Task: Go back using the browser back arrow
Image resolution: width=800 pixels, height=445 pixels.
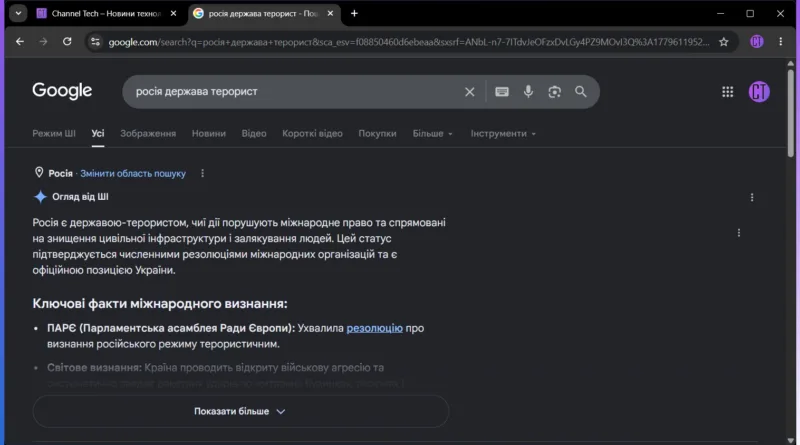Action: 19,42
